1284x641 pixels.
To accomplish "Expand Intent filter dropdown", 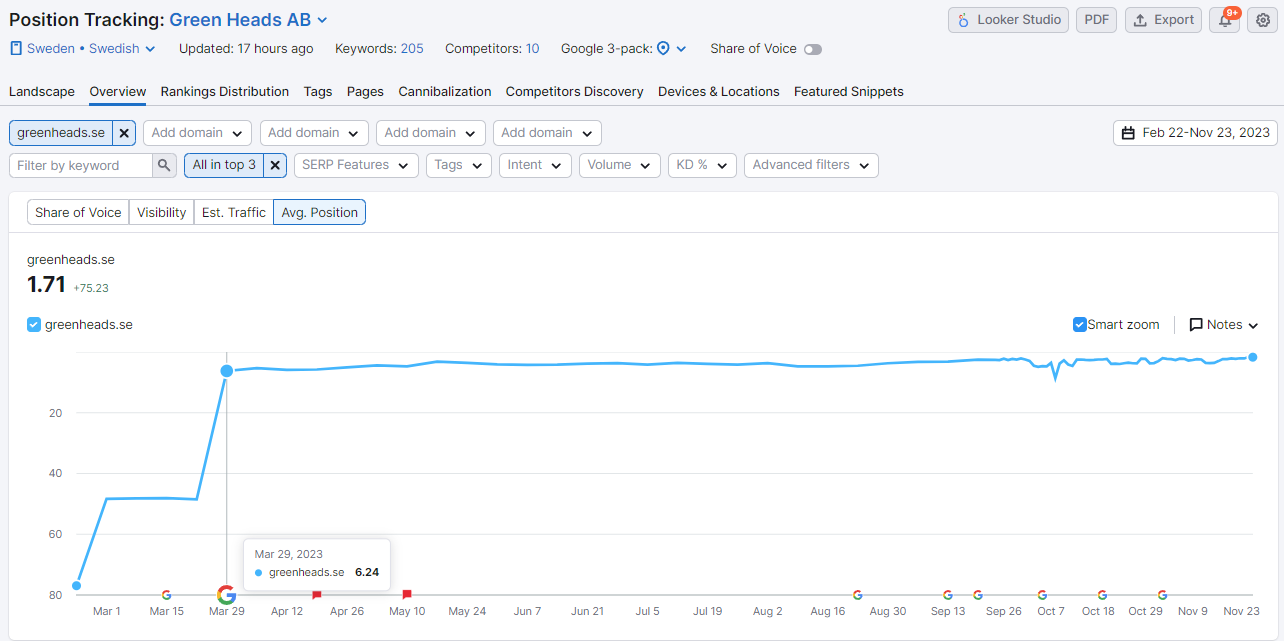I will coord(535,165).
